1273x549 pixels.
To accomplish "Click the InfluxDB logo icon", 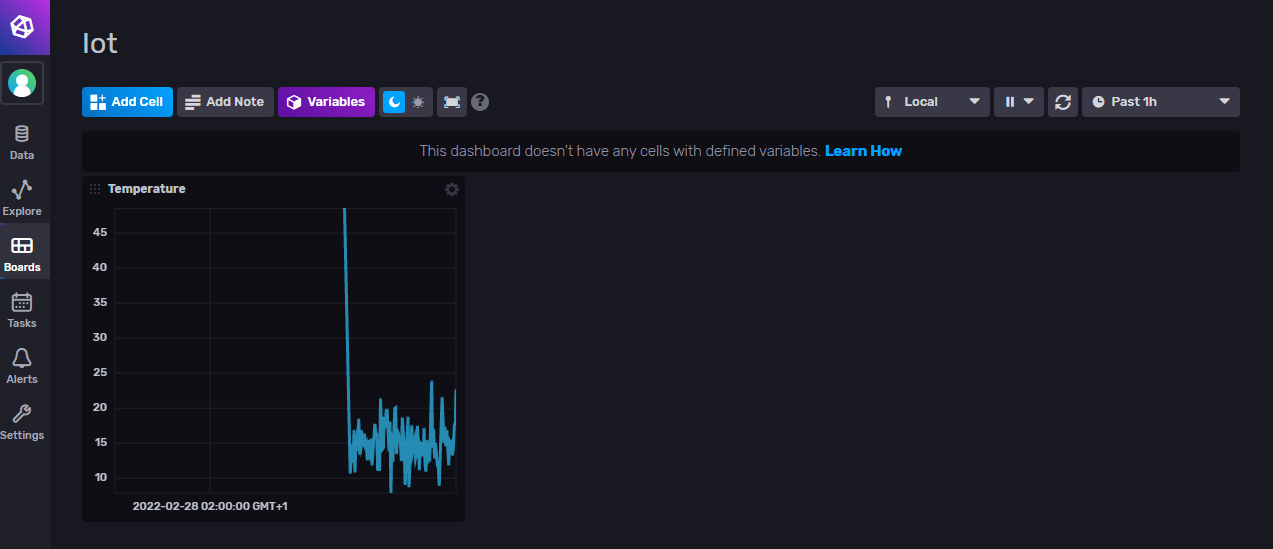I will (x=24, y=27).
